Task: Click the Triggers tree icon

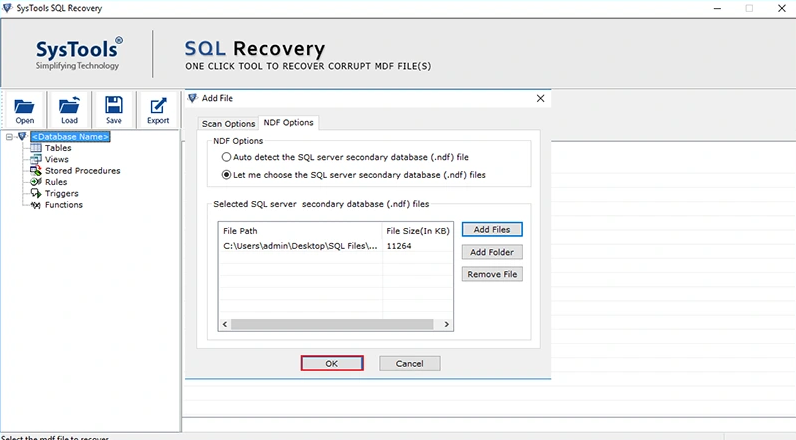Action: tap(36, 193)
